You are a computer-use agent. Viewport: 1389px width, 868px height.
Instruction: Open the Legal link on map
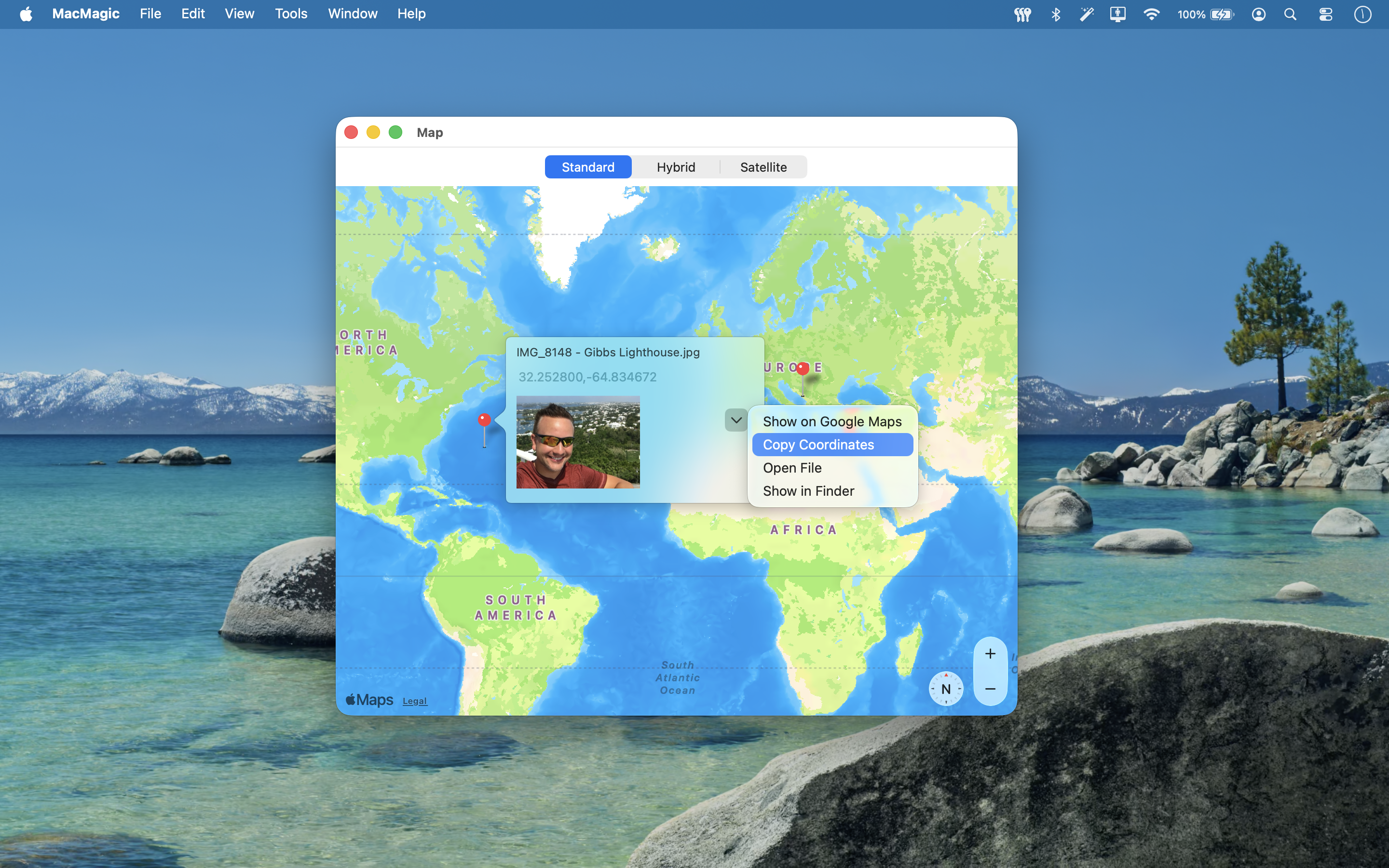coord(414,701)
